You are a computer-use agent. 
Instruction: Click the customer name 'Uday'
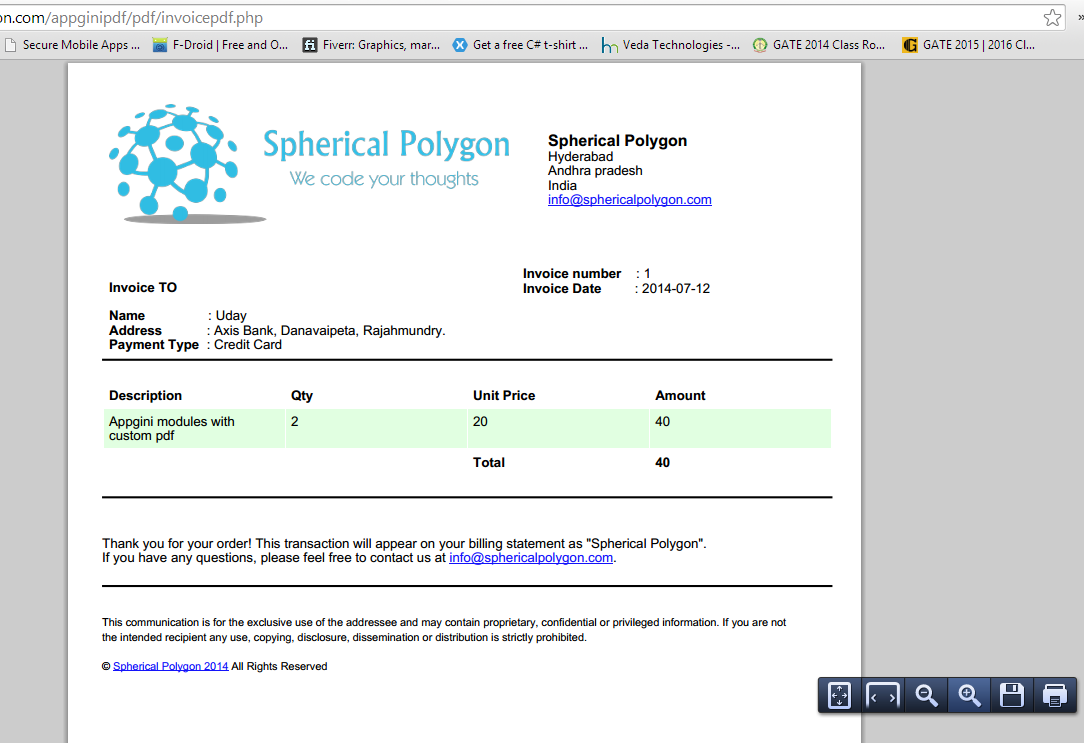tap(231, 316)
